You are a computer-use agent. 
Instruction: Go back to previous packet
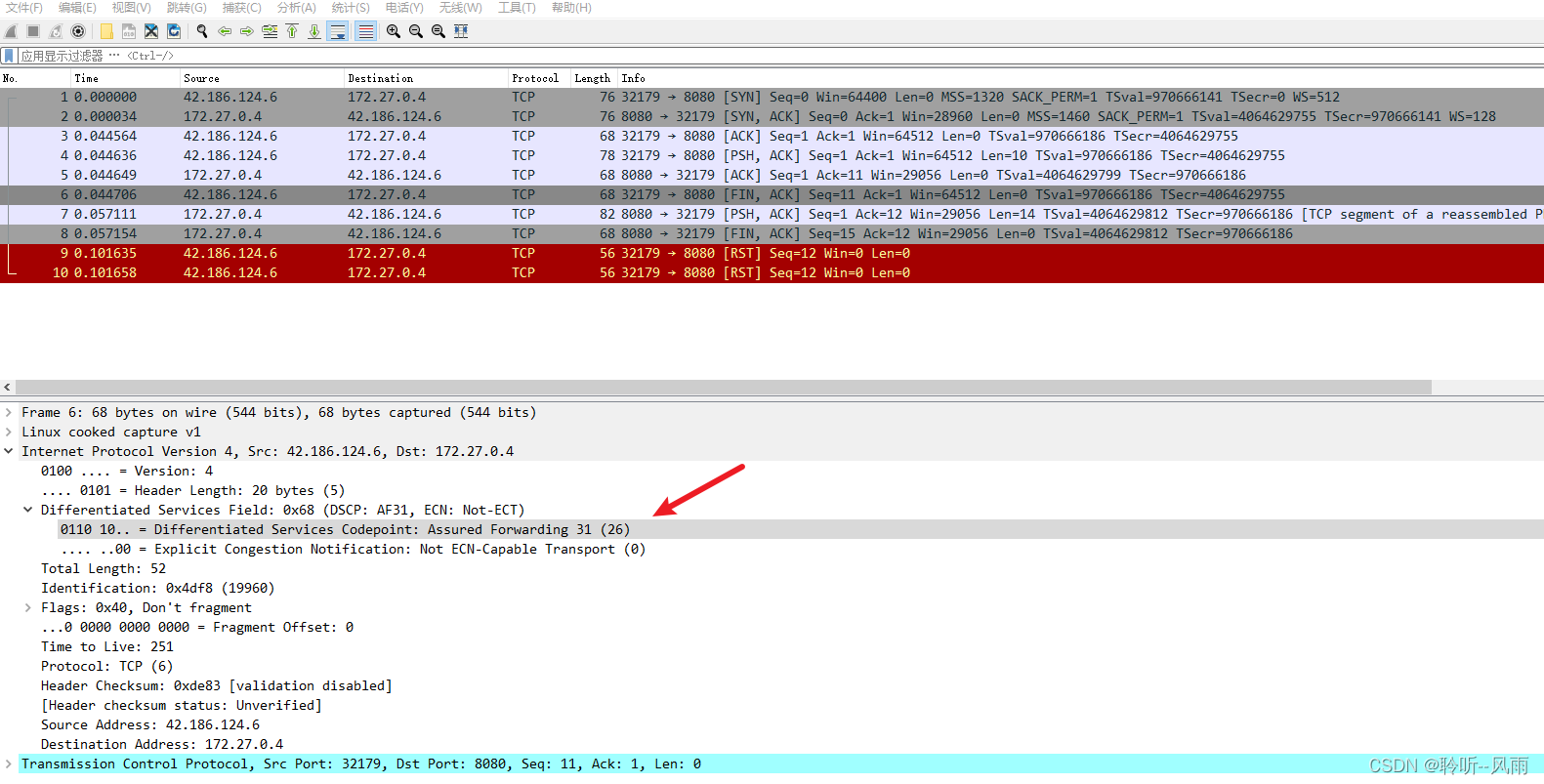[225, 31]
